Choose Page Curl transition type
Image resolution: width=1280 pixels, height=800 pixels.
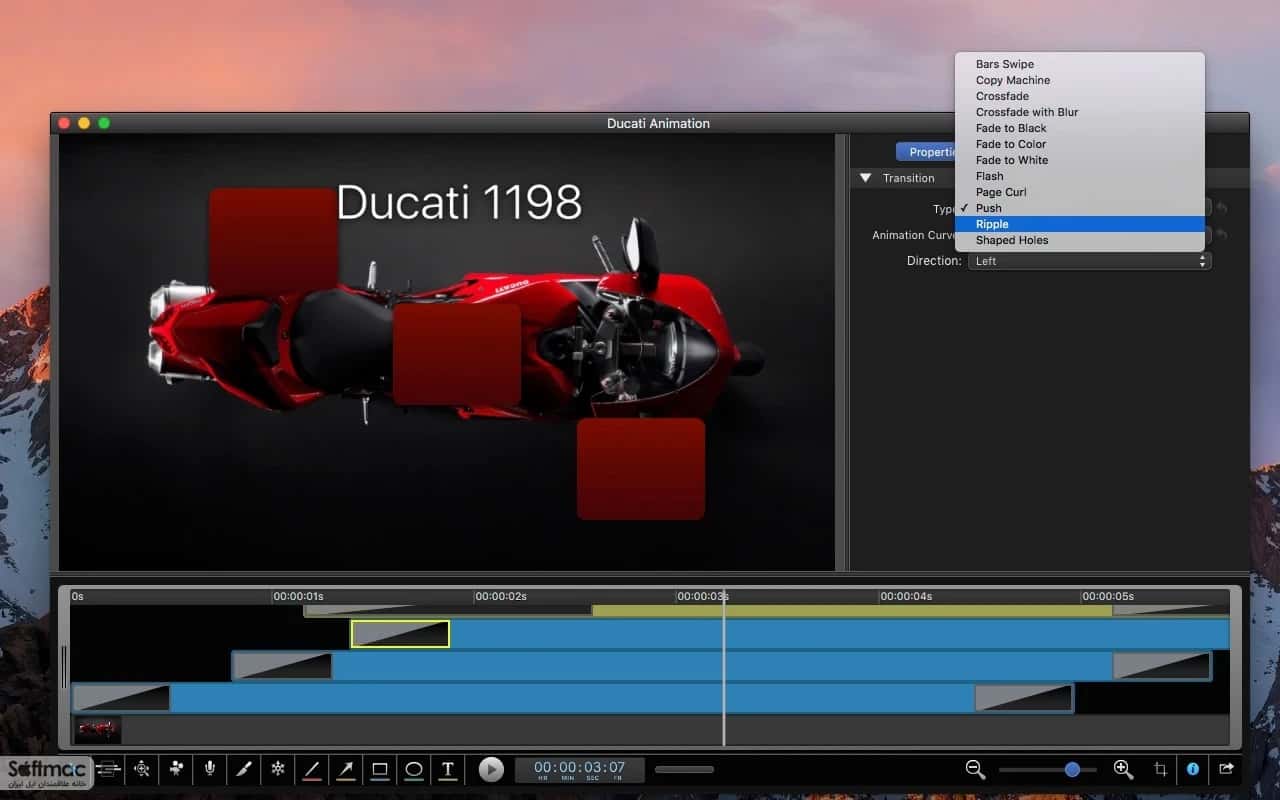pos(1080,192)
